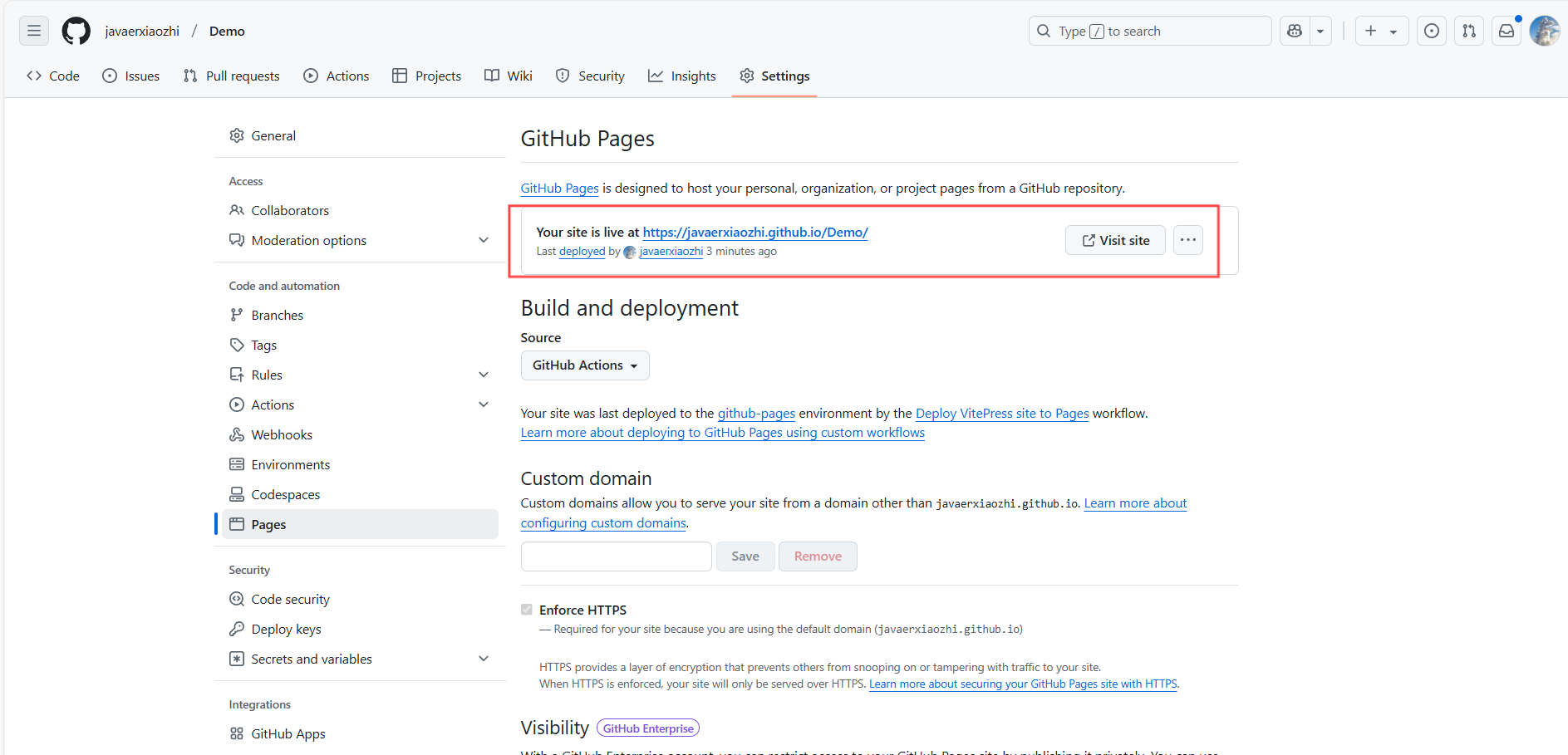The image size is (1568, 755).
Task: Expand the Rules section chevron
Action: point(484,375)
